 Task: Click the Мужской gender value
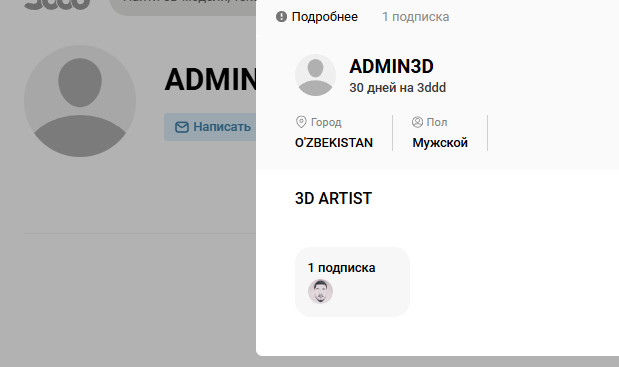[440, 142]
